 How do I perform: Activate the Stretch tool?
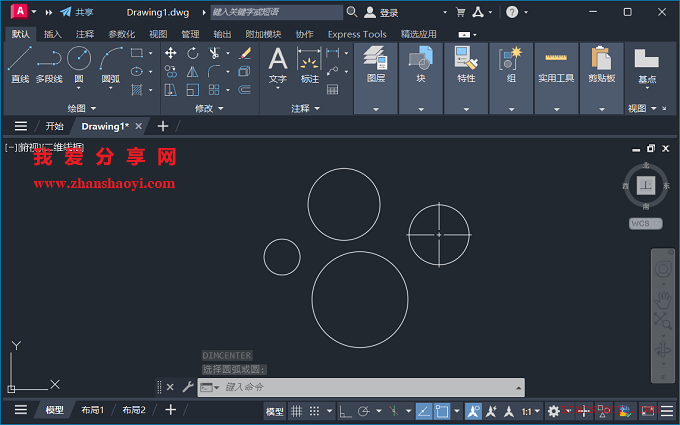click(170, 90)
